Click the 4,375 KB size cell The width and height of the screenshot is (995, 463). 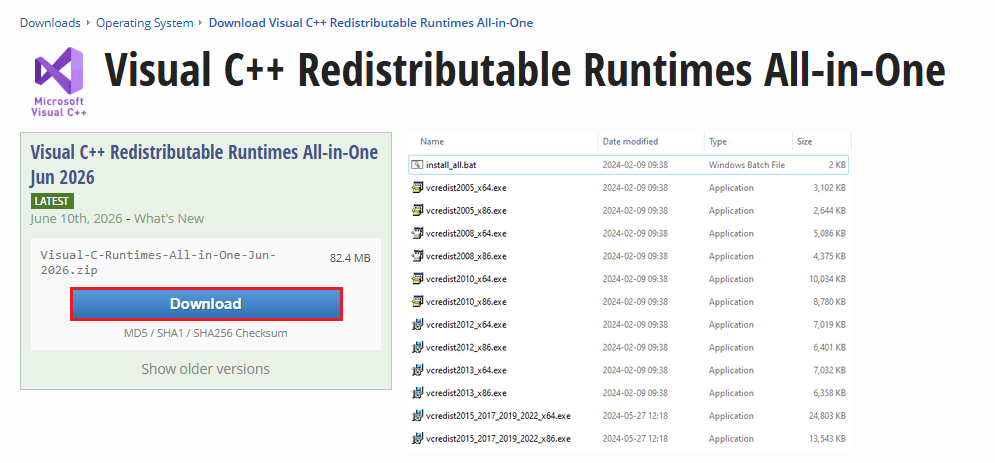click(x=829, y=256)
